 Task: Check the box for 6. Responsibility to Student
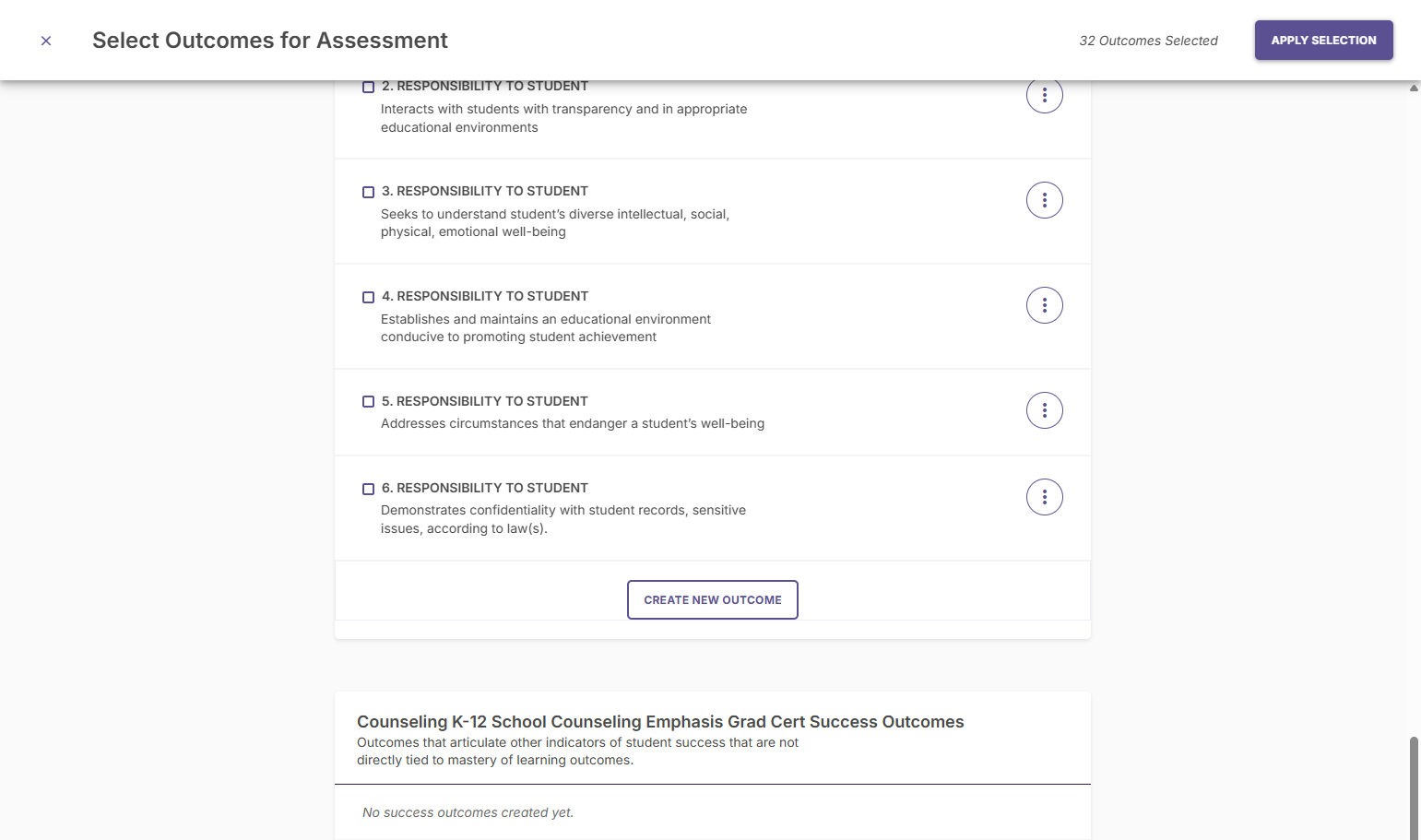point(368,489)
